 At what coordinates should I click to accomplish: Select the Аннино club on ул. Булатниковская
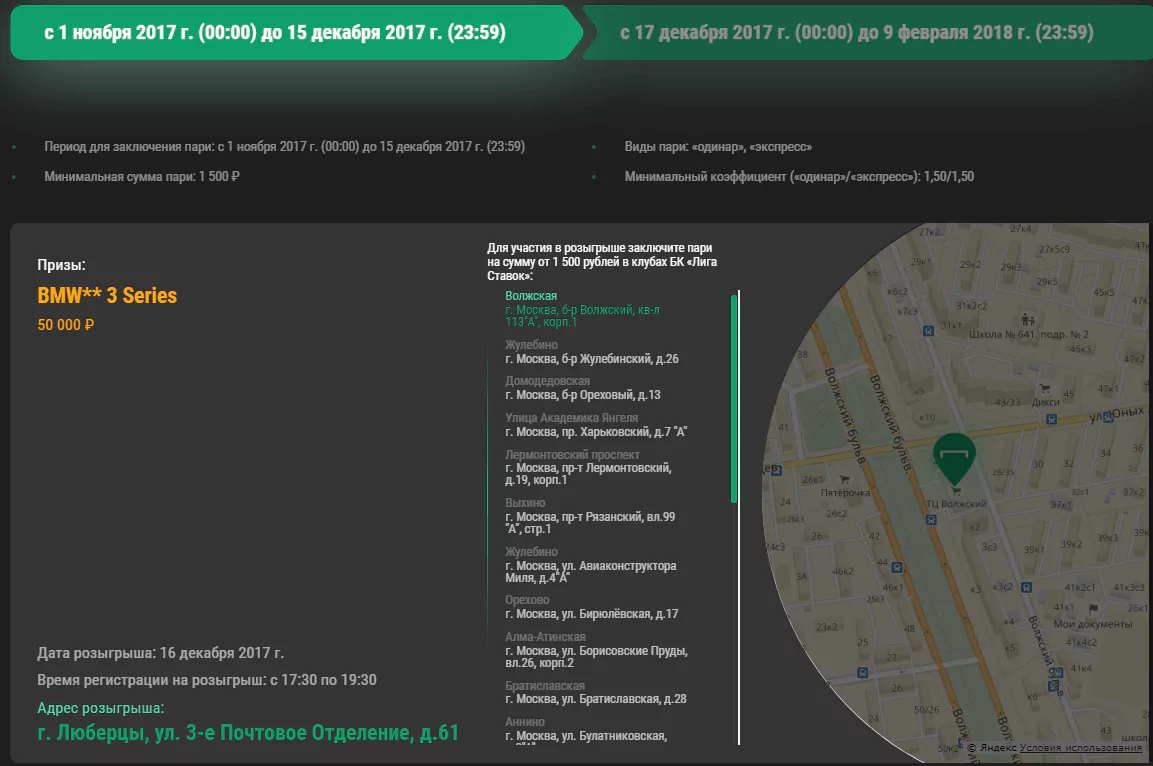[586, 731]
